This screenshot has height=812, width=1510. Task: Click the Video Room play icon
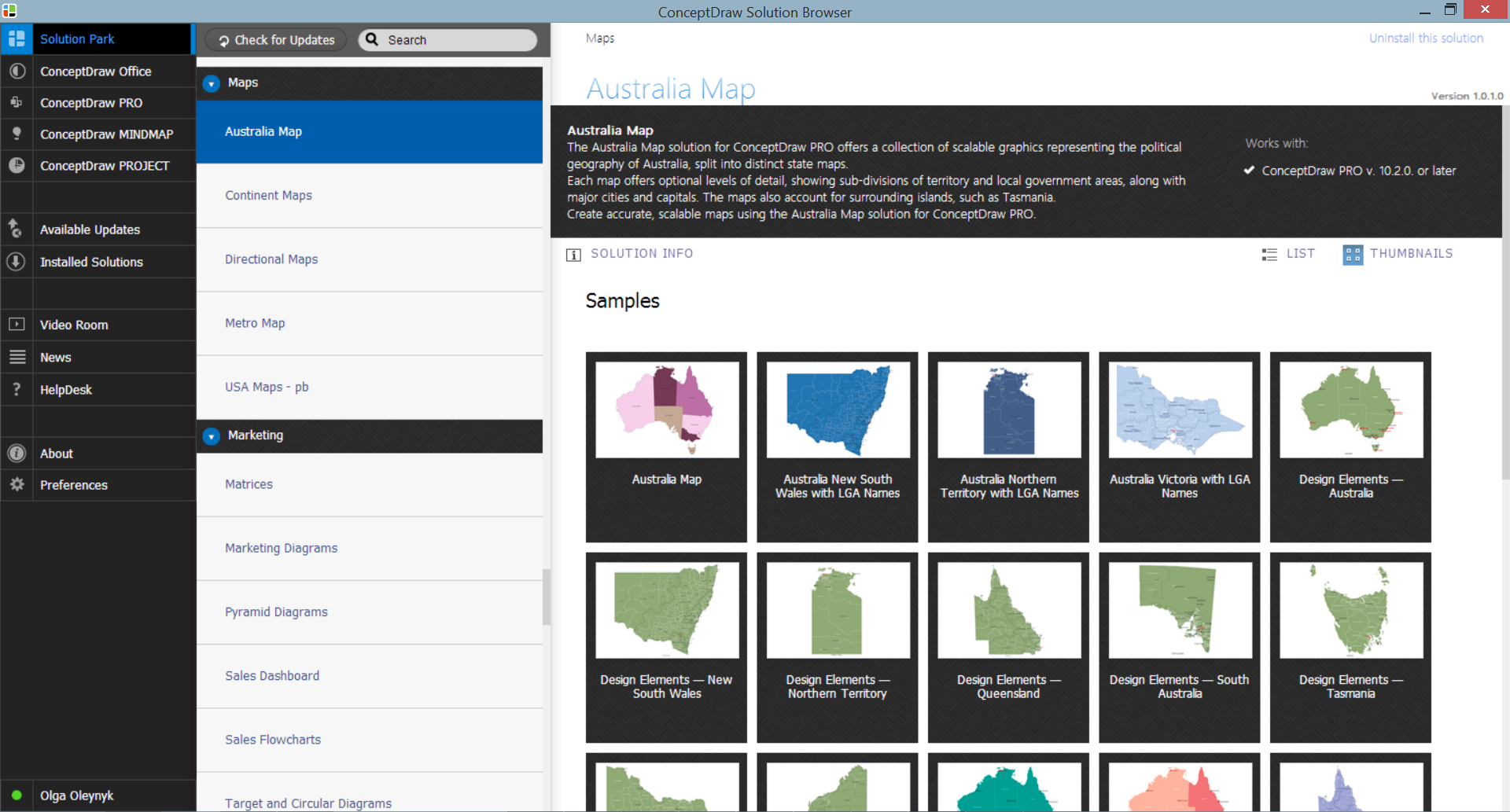tap(17, 324)
